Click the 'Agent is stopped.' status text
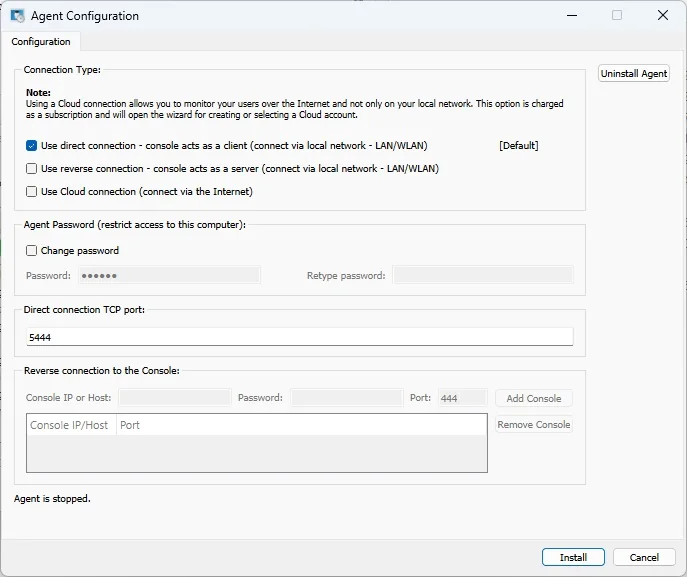Screen dimensions: 687x577 [52, 499]
